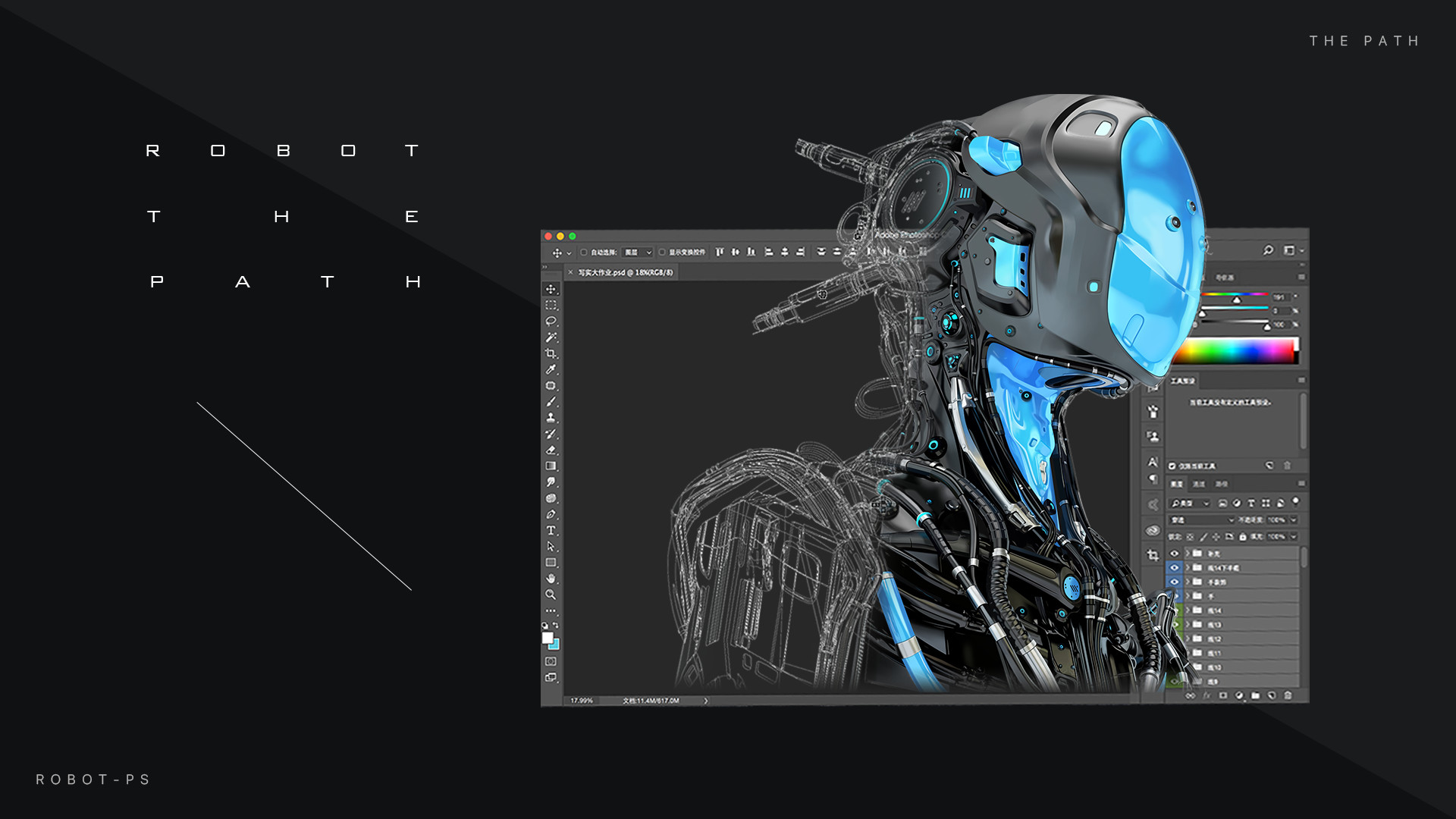The height and width of the screenshot is (819, 1456).
Task: Hide the topmost layer group via its eye icon
Action: pyautogui.click(x=1175, y=554)
